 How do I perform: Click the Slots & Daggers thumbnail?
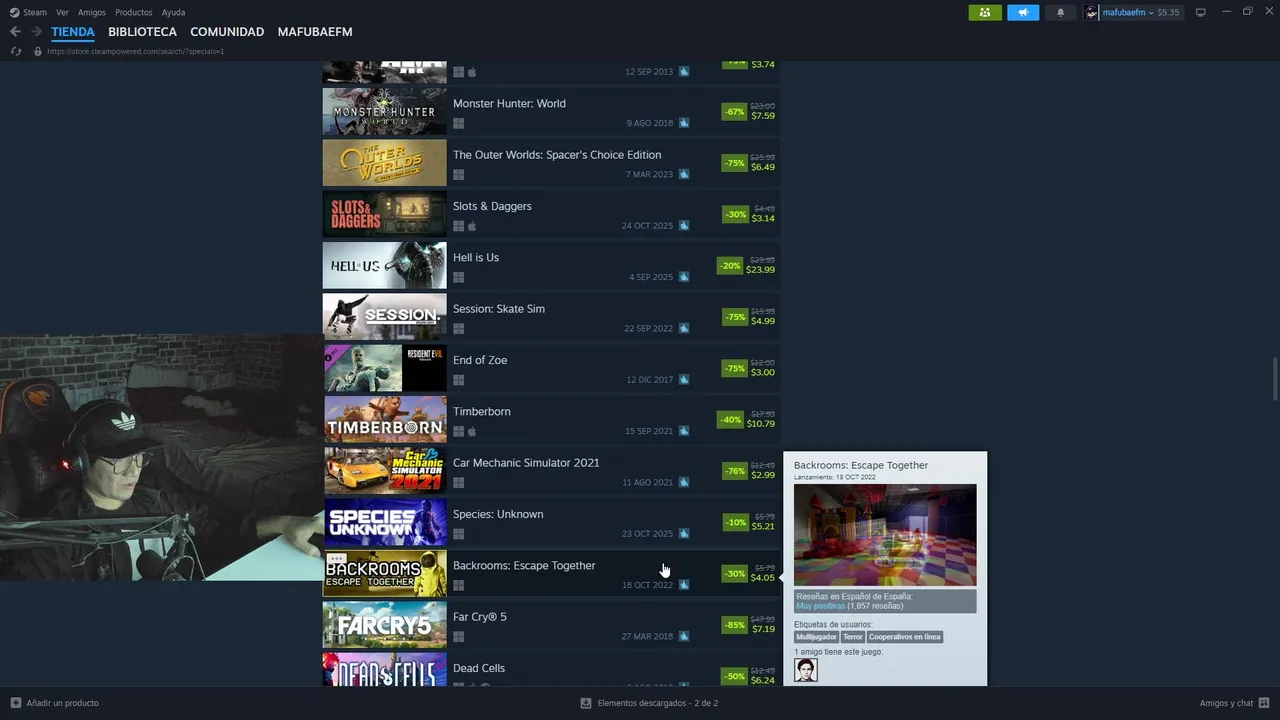pos(385,214)
